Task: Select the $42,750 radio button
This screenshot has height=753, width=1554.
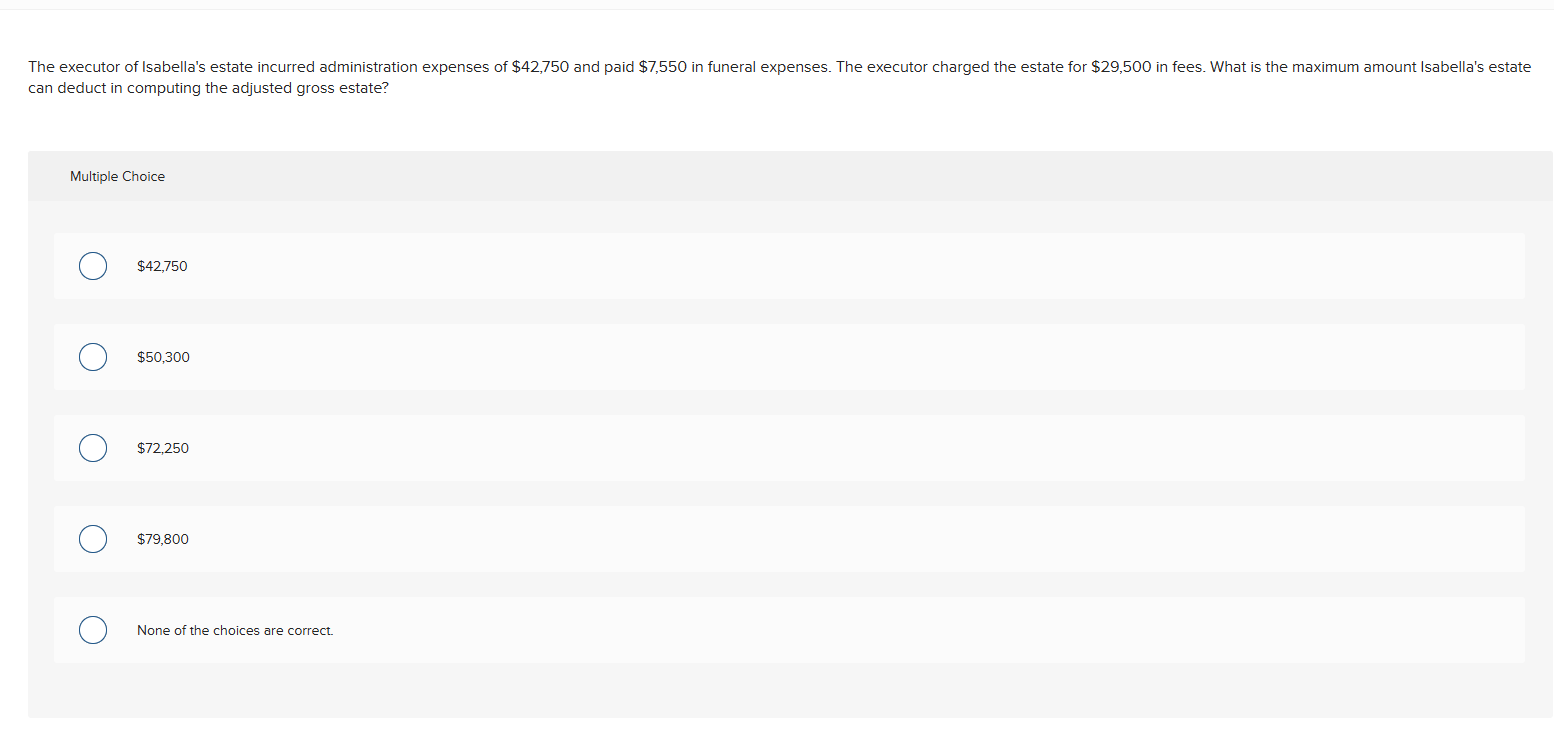Action: coord(92,266)
